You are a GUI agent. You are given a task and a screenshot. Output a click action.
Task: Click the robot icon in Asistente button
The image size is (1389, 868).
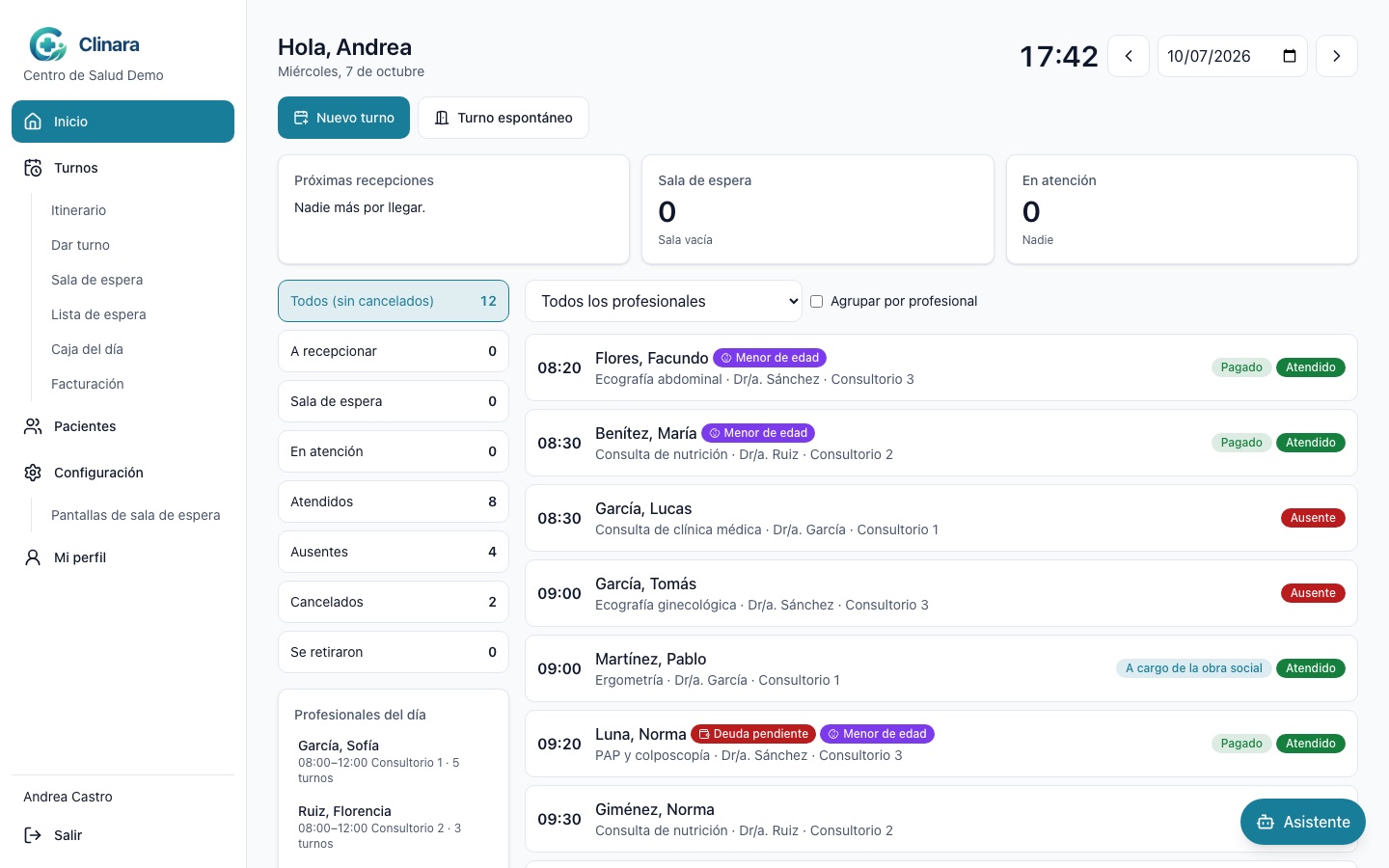(1266, 823)
